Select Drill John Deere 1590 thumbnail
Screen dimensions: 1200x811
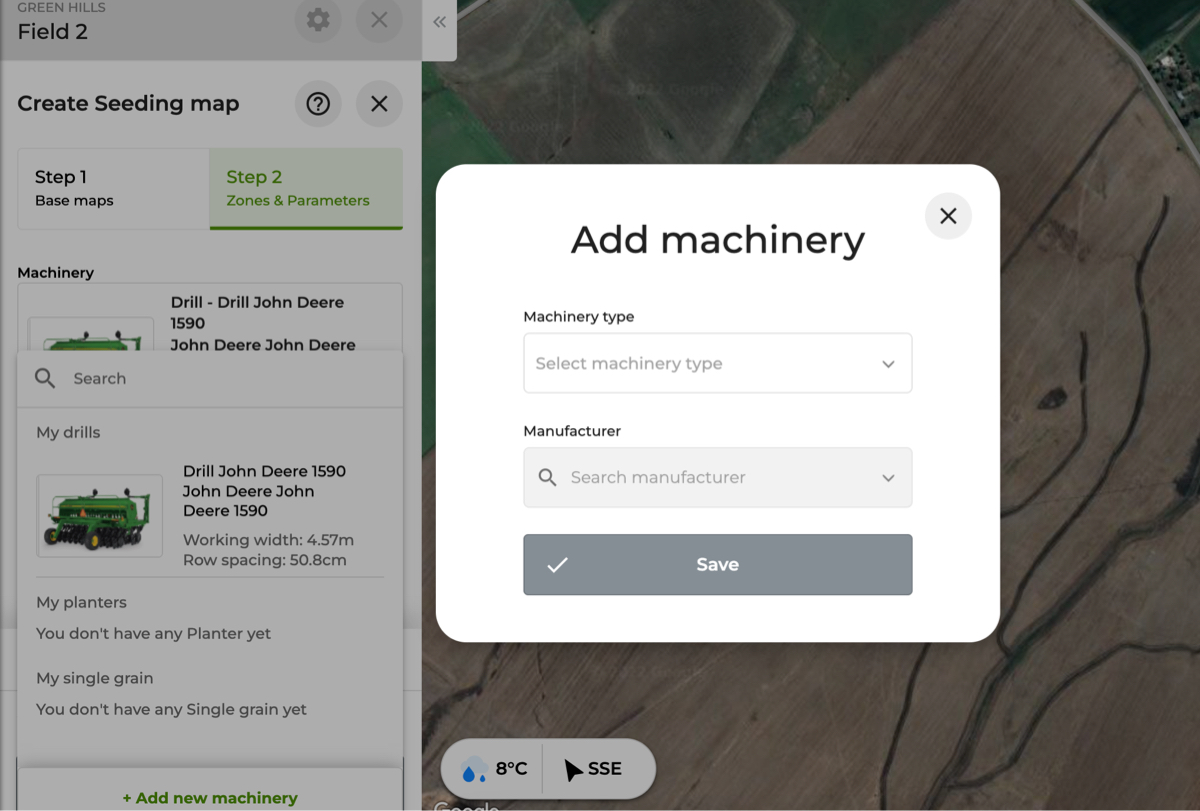tap(99, 516)
